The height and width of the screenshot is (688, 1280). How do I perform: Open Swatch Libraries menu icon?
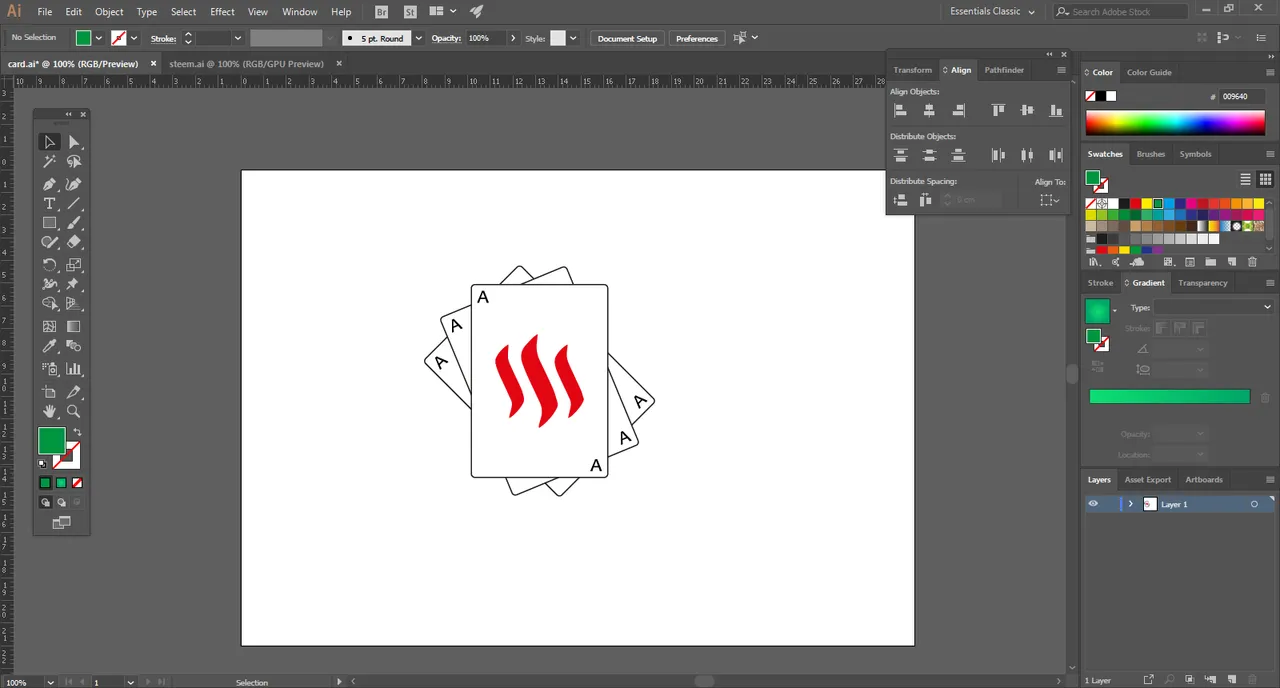coord(1093,262)
